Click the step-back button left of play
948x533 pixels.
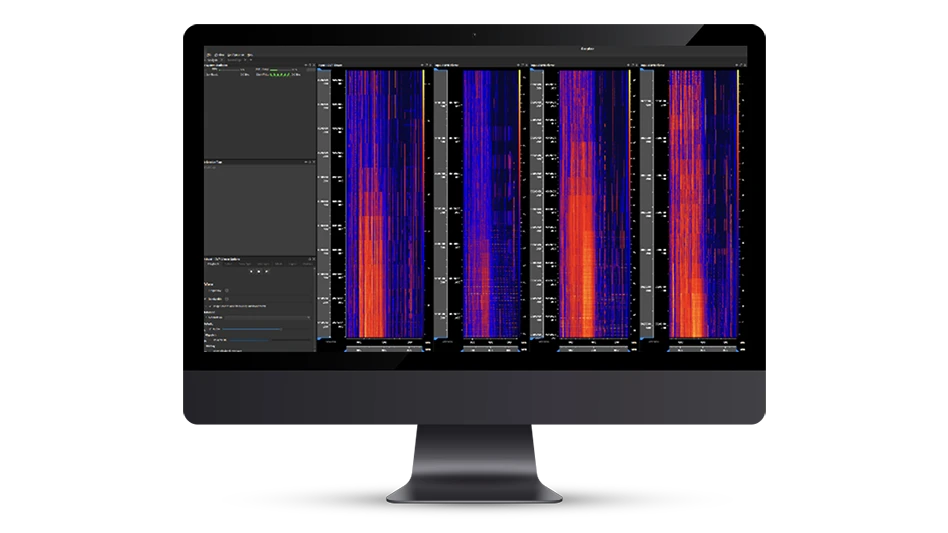(251, 271)
